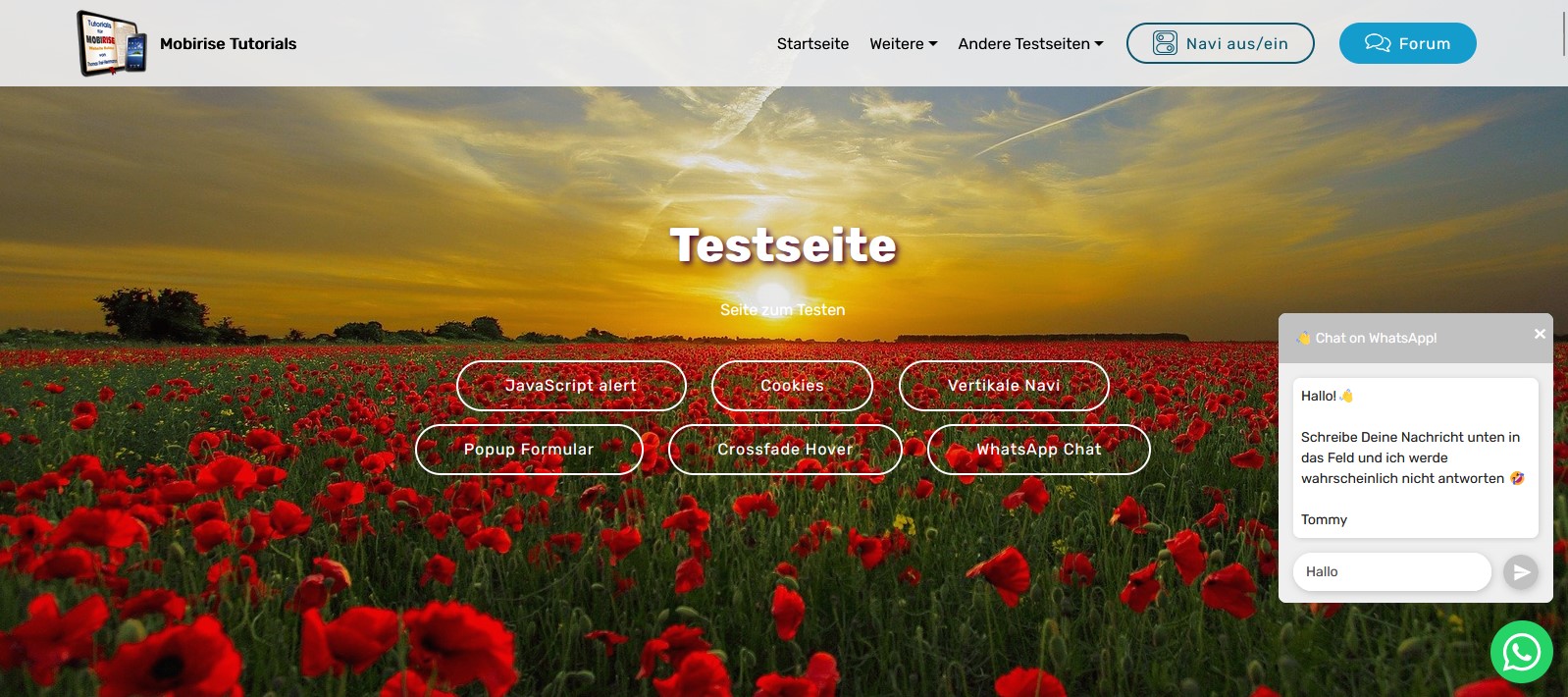1568x697 pixels.
Task: Click the Mobirise Tutorials logo image
Action: click(112, 43)
